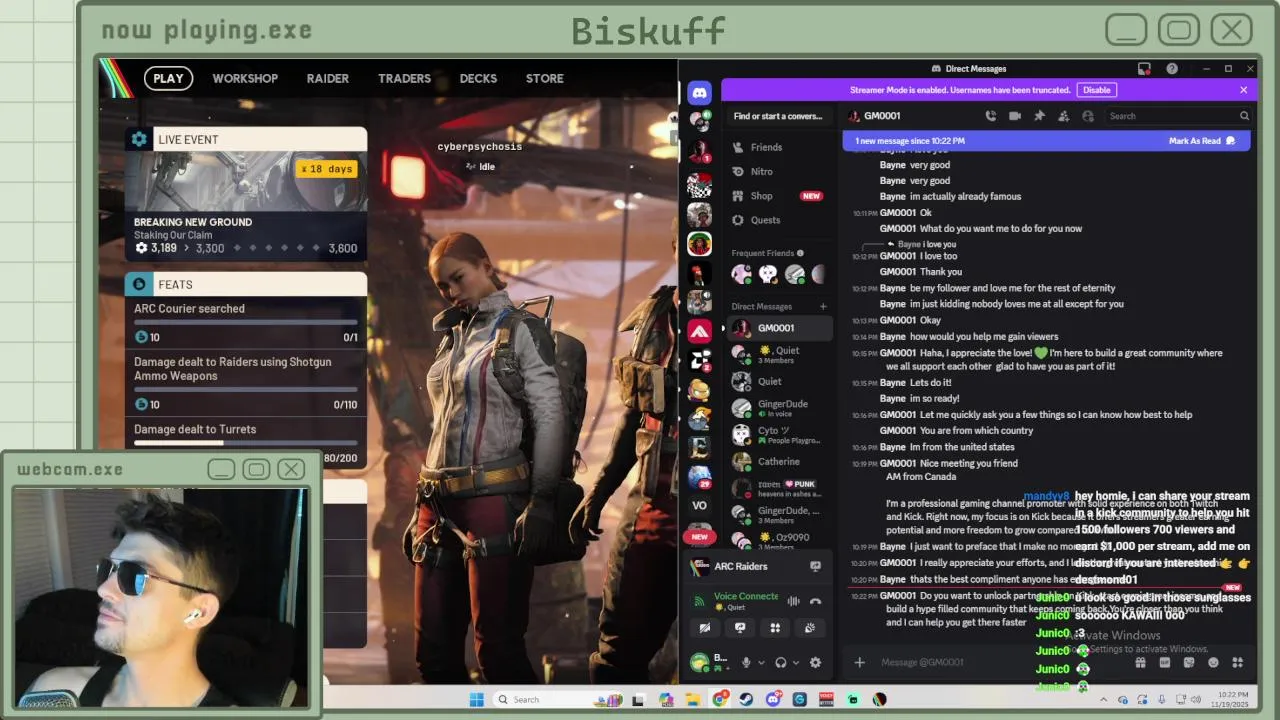Open the Friends page
This screenshot has height=720, width=1280.
777,147
